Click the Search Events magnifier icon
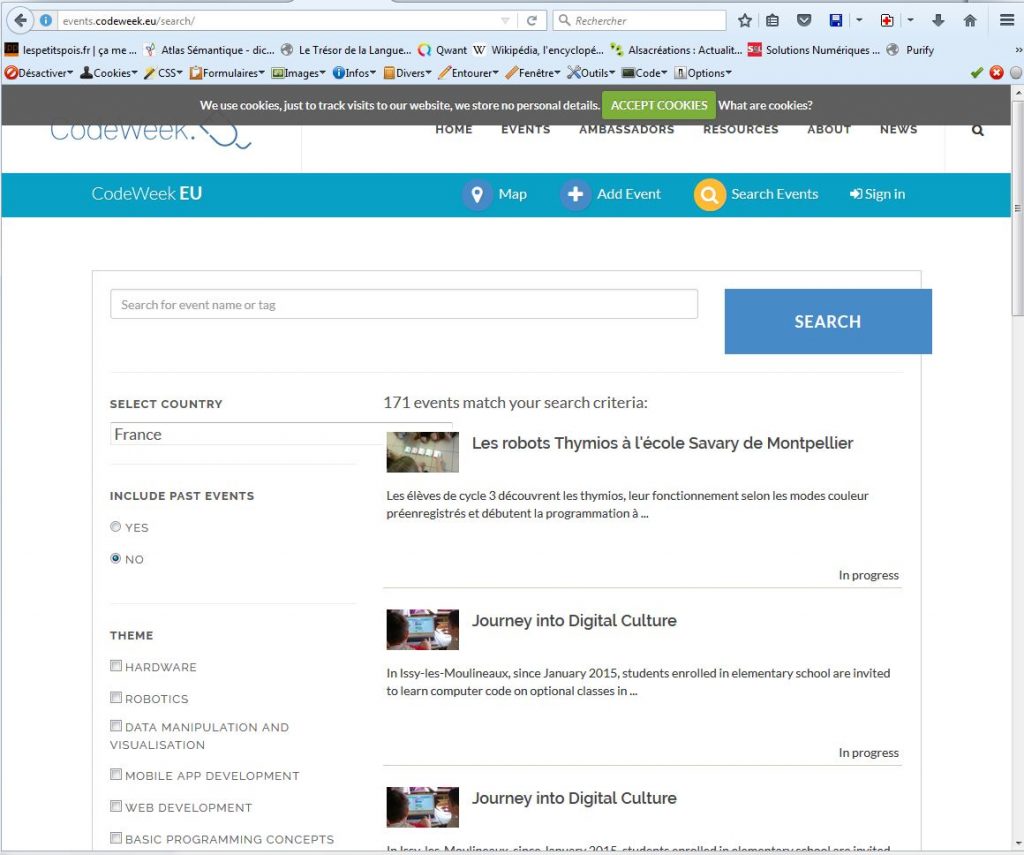The width and height of the screenshot is (1024, 855). (709, 195)
